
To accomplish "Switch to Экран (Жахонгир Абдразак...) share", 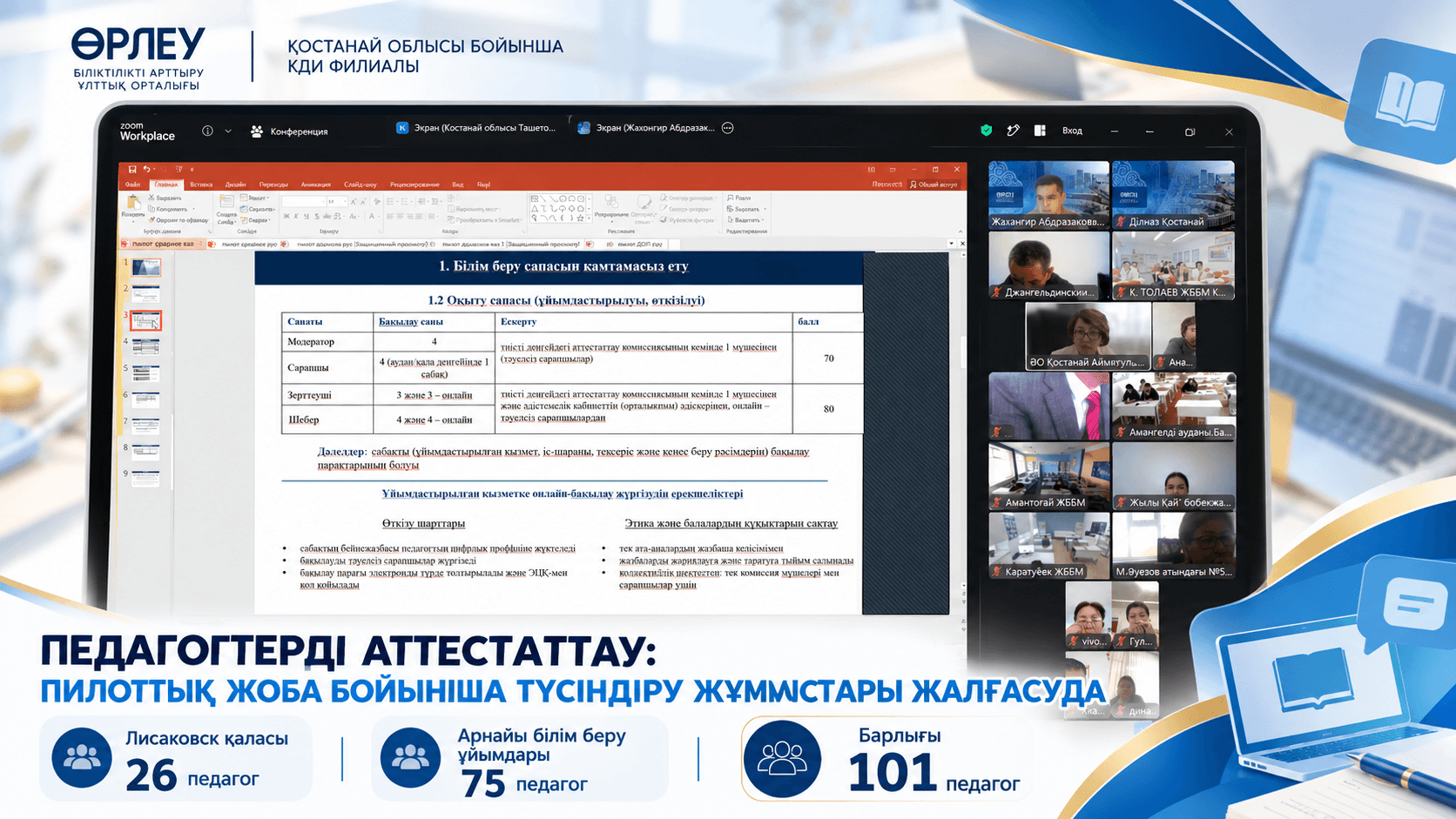I will click(646, 128).
